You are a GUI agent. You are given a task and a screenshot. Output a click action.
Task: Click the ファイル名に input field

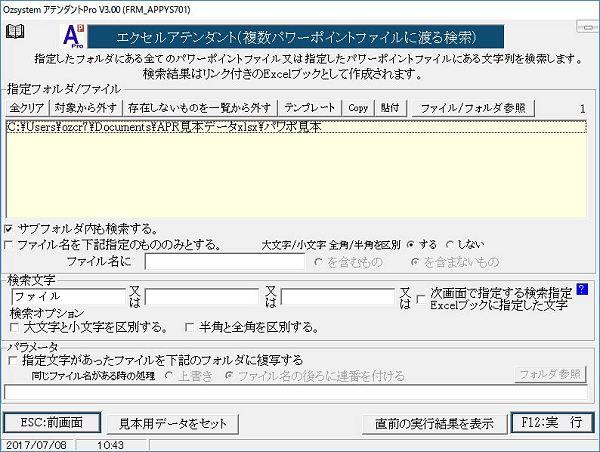[x=225, y=262]
